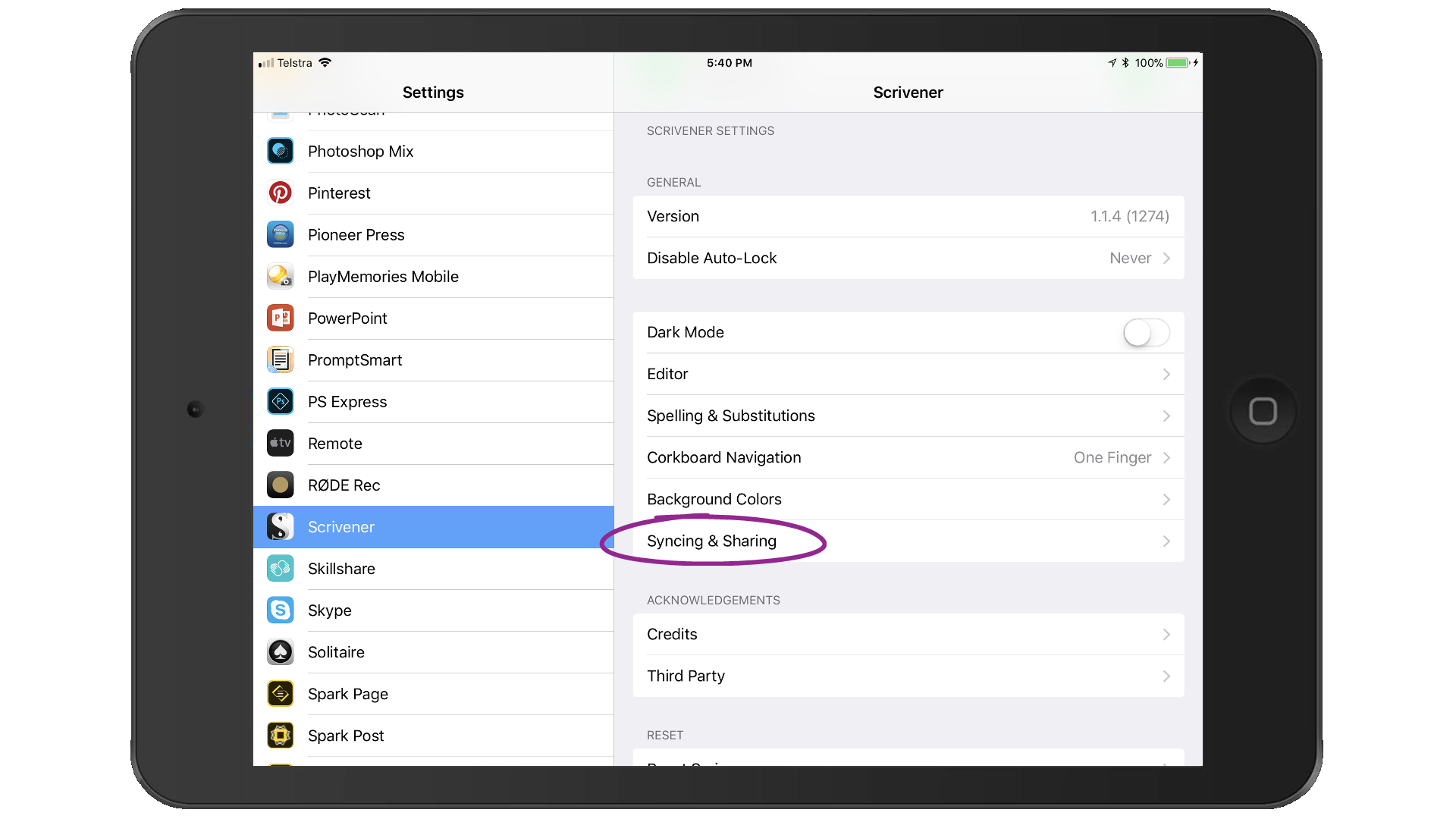This screenshot has width=1456, height=819.
Task: Tap the Skillshare app icon
Action: [x=281, y=568]
